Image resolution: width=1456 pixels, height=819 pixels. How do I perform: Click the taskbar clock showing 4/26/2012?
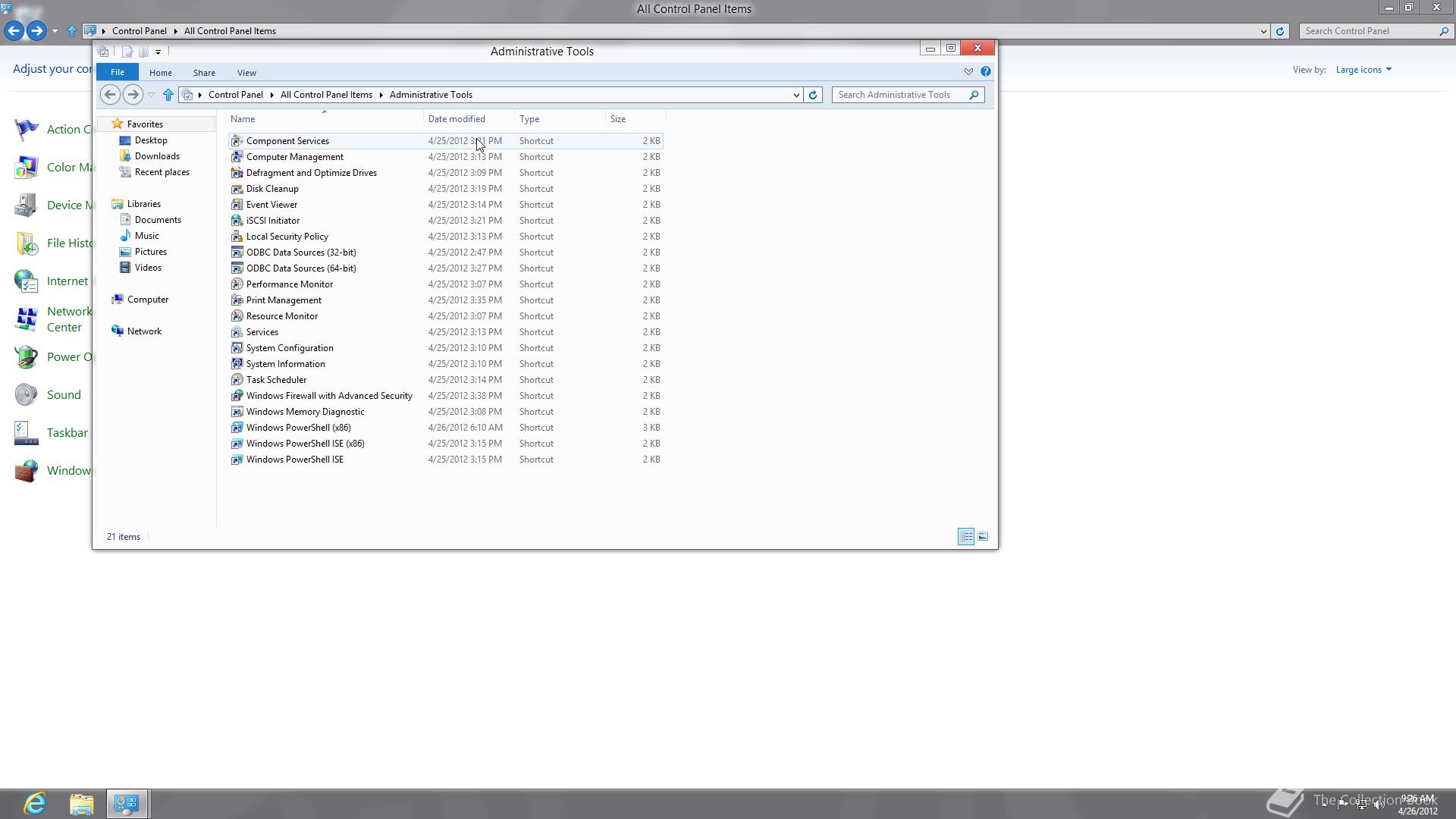pos(1417,805)
